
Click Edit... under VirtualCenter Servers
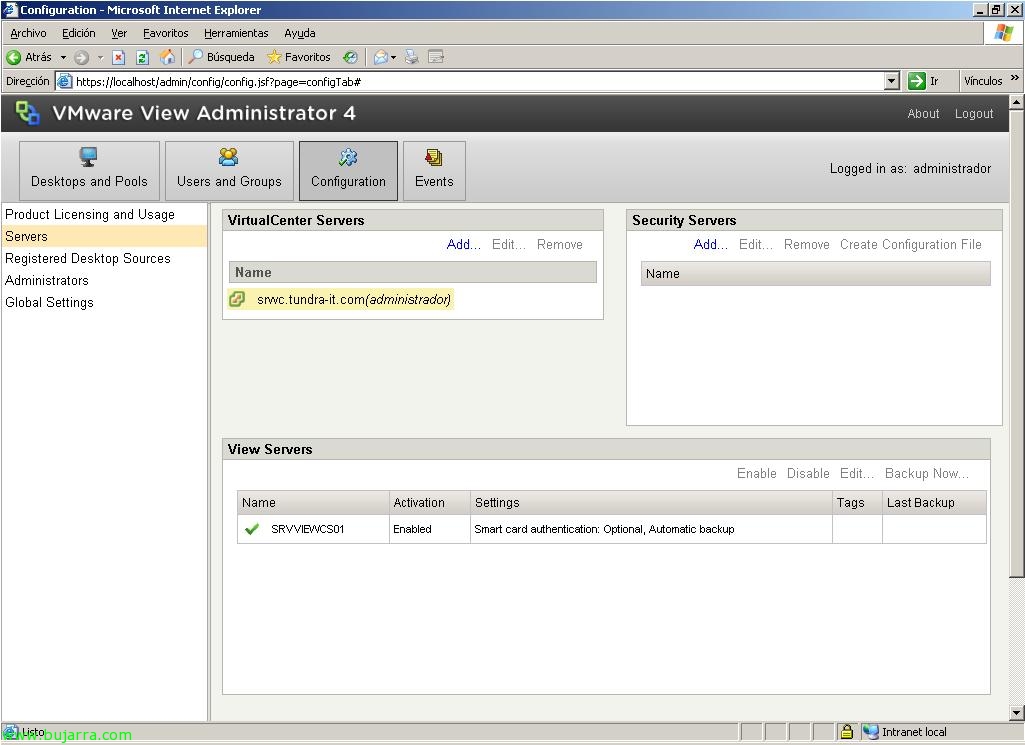pyautogui.click(x=509, y=244)
